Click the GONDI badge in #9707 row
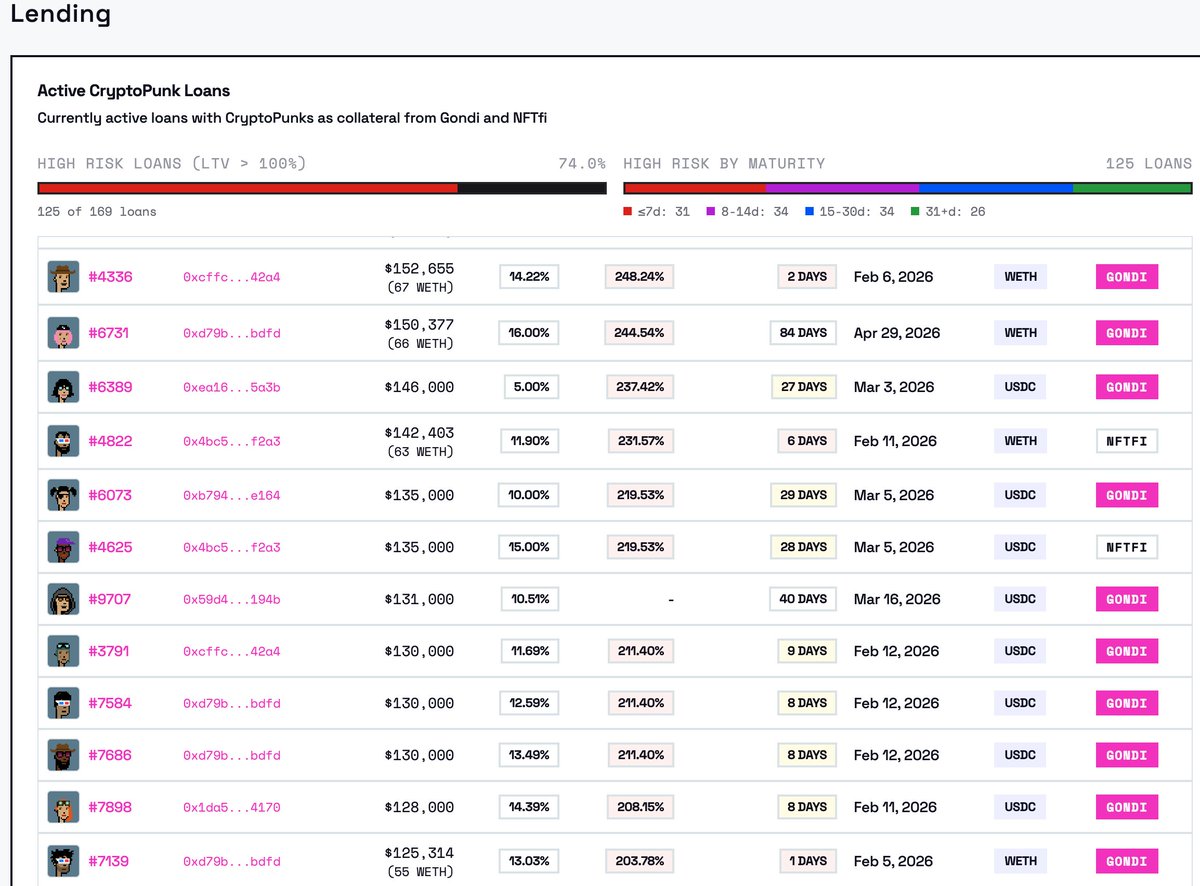Viewport: 1200px width, 886px height. pyautogui.click(x=1127, y=599)
